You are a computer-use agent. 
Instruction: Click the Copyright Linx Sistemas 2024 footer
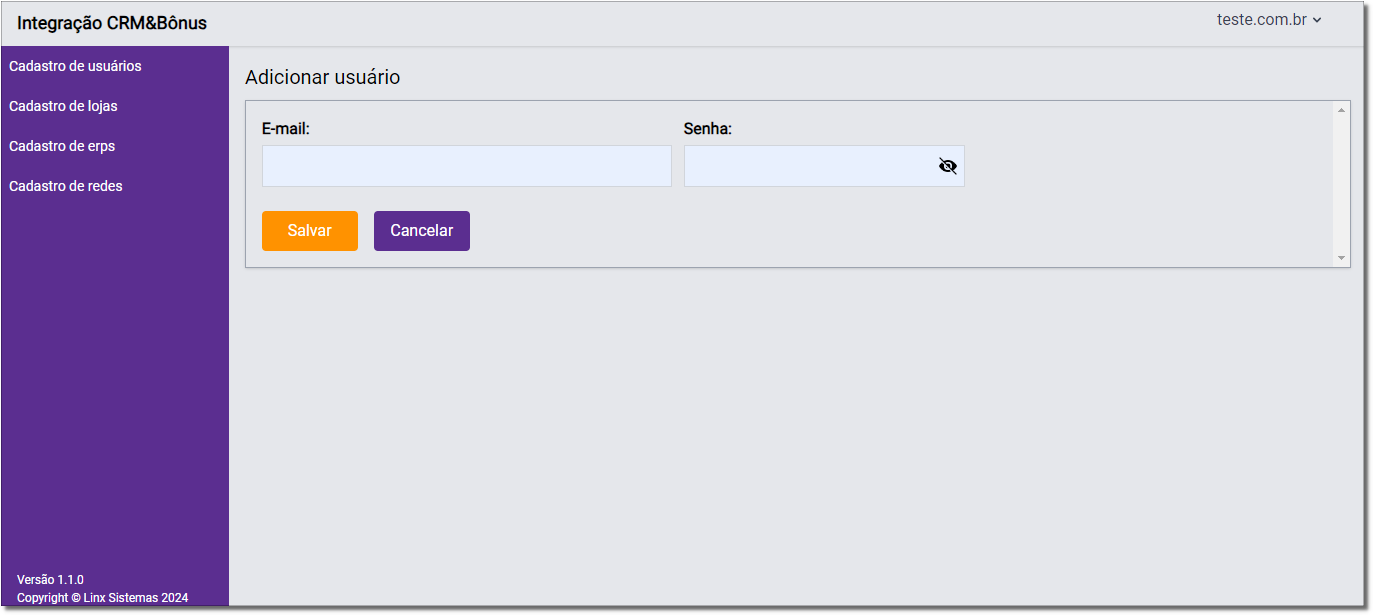[102, 598]
